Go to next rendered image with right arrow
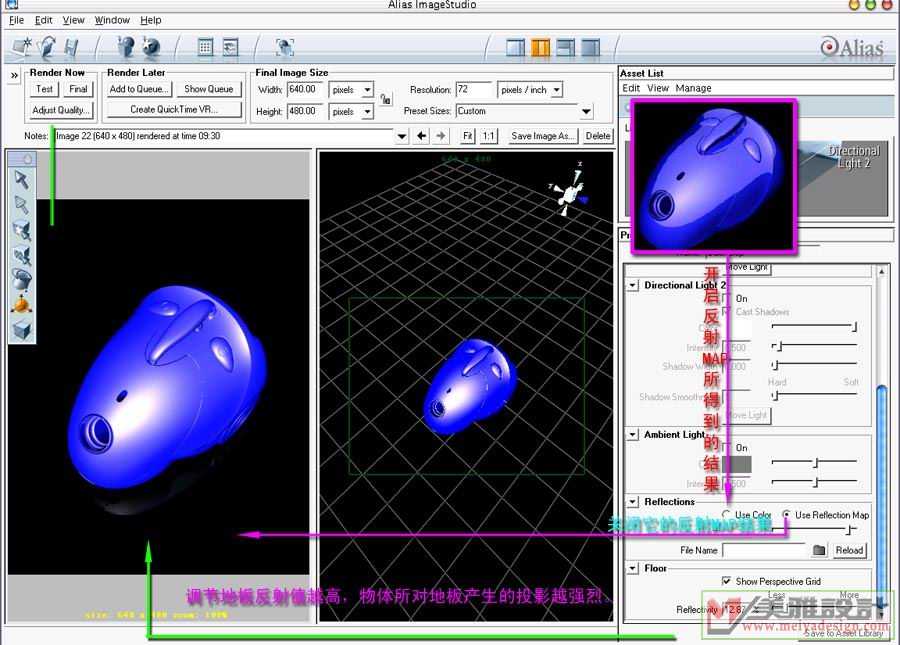Viewport: 900px width, 645px height. [x=441, y=136]
